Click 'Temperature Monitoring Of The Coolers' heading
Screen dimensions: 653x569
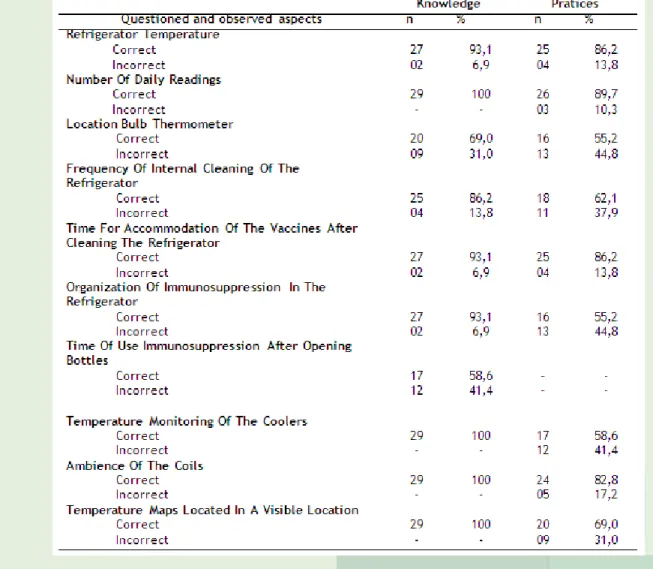[x=187, y=422]
